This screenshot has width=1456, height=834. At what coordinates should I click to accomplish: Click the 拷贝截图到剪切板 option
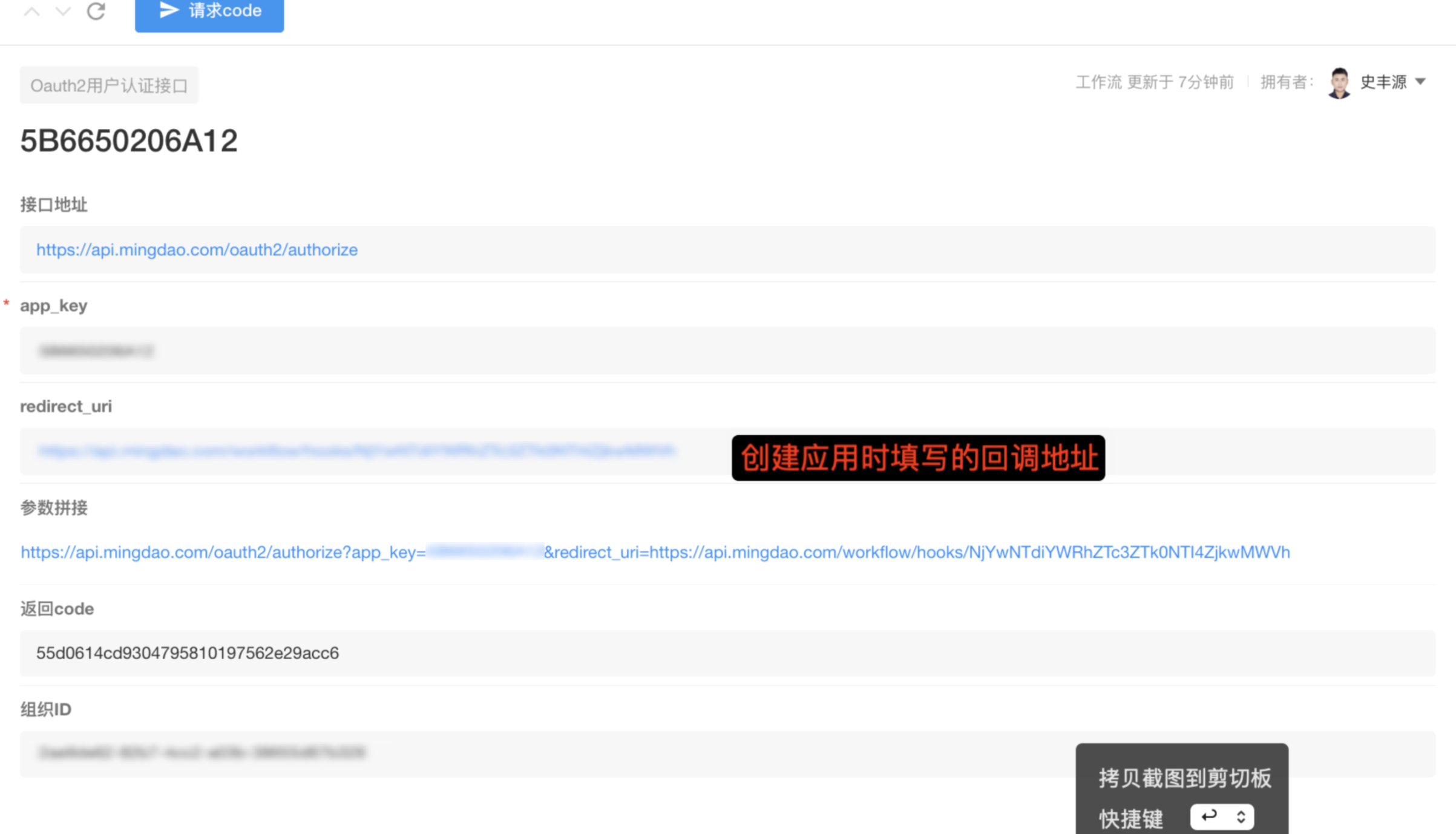[x=1184, y=778]
